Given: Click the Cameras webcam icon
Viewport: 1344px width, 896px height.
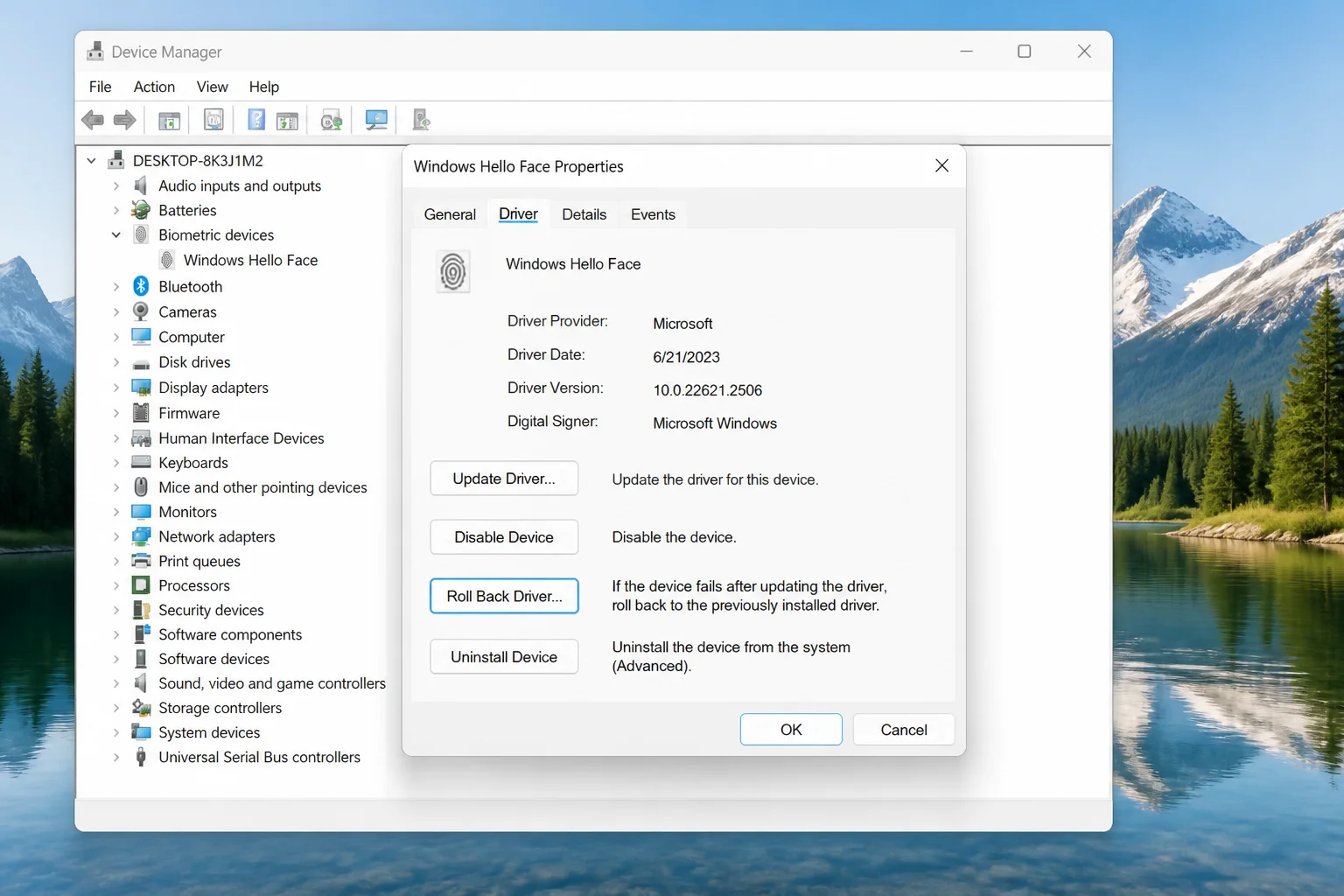Looking at the screenshot, I should coord(141,311).
